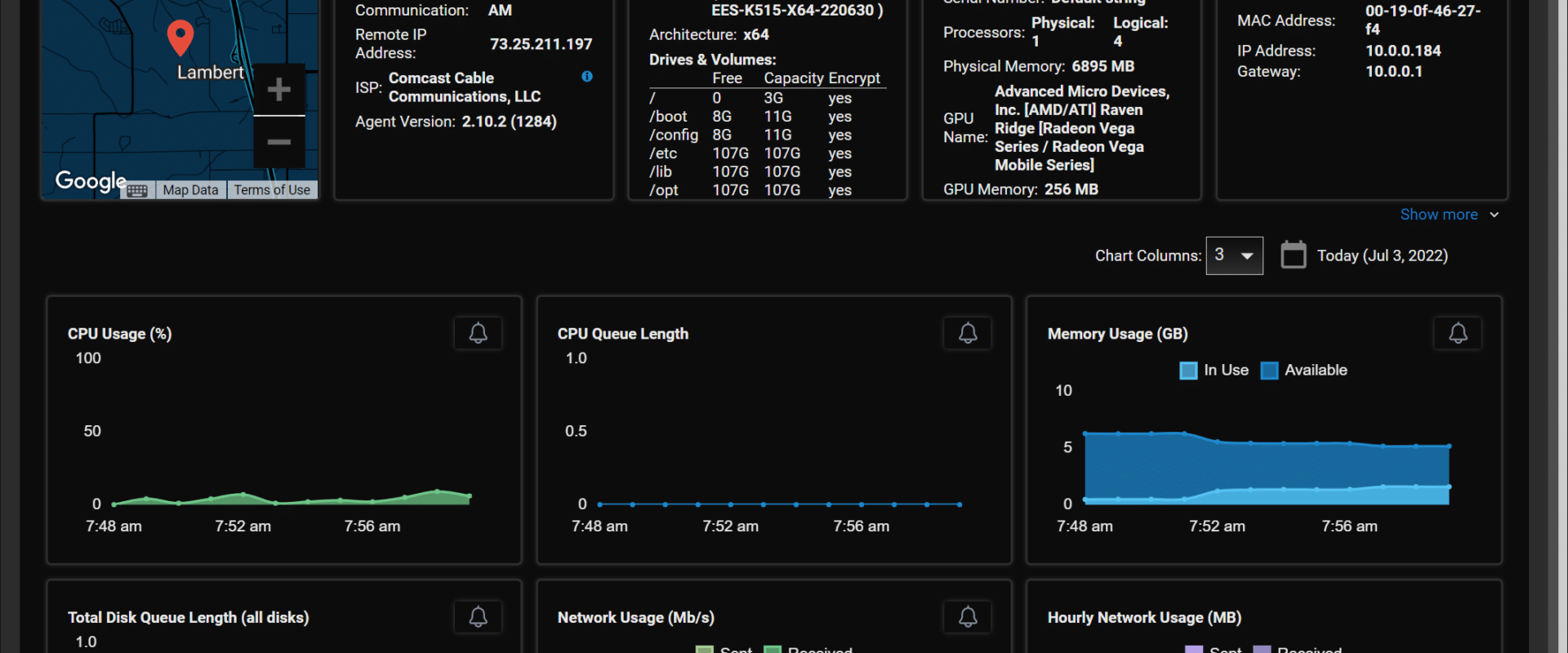Click Physical Memory 6895 MB value
The height and width of the screenshot is (653, 1568).
[1102, 66]
